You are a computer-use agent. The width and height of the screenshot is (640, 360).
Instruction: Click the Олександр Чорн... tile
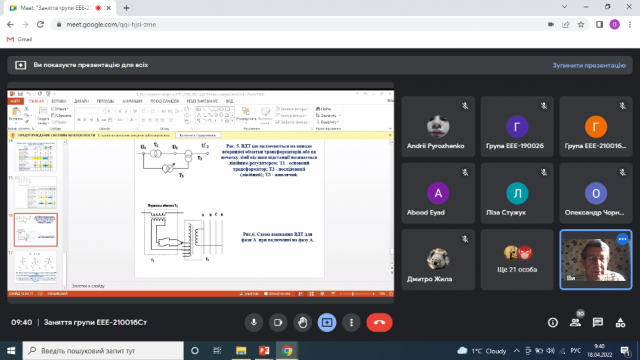pos(596,193)
